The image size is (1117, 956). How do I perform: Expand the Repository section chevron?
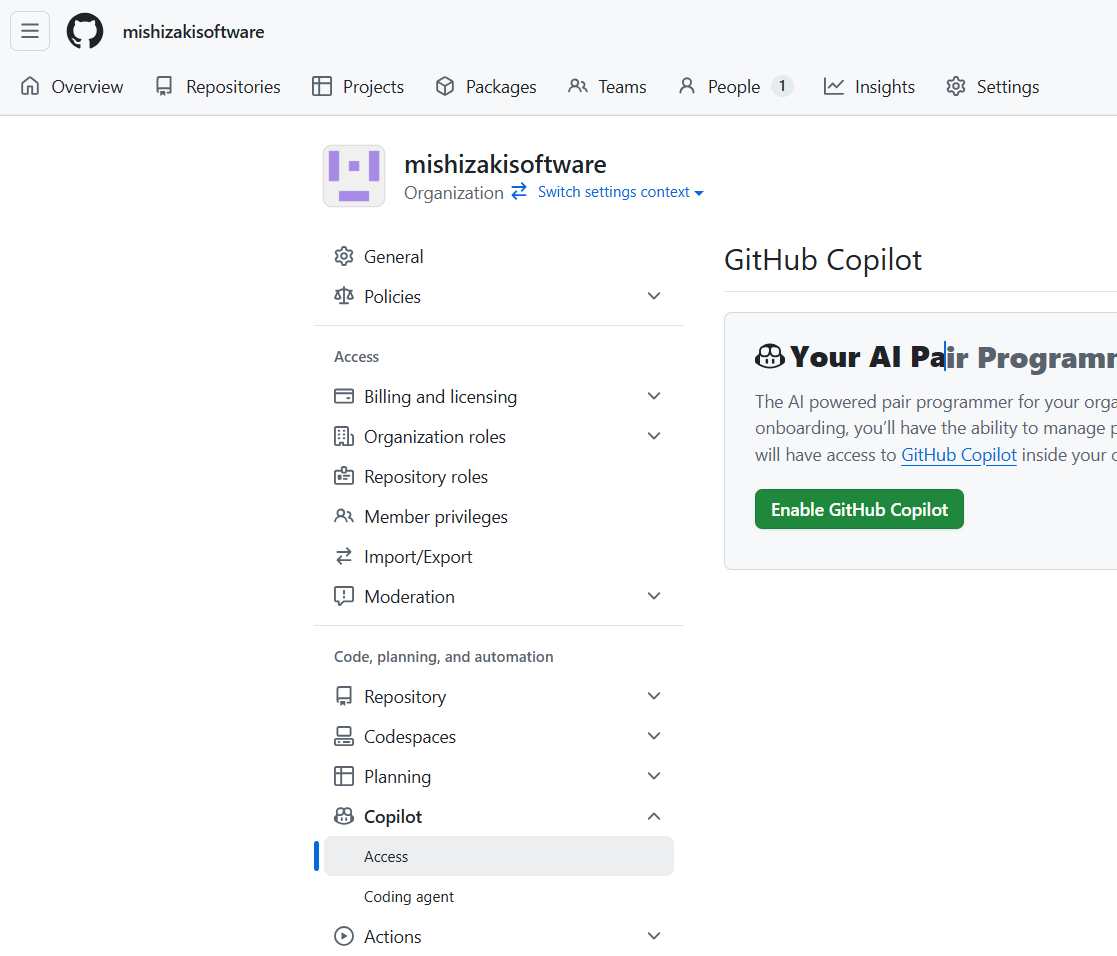(x=654, y=696)
